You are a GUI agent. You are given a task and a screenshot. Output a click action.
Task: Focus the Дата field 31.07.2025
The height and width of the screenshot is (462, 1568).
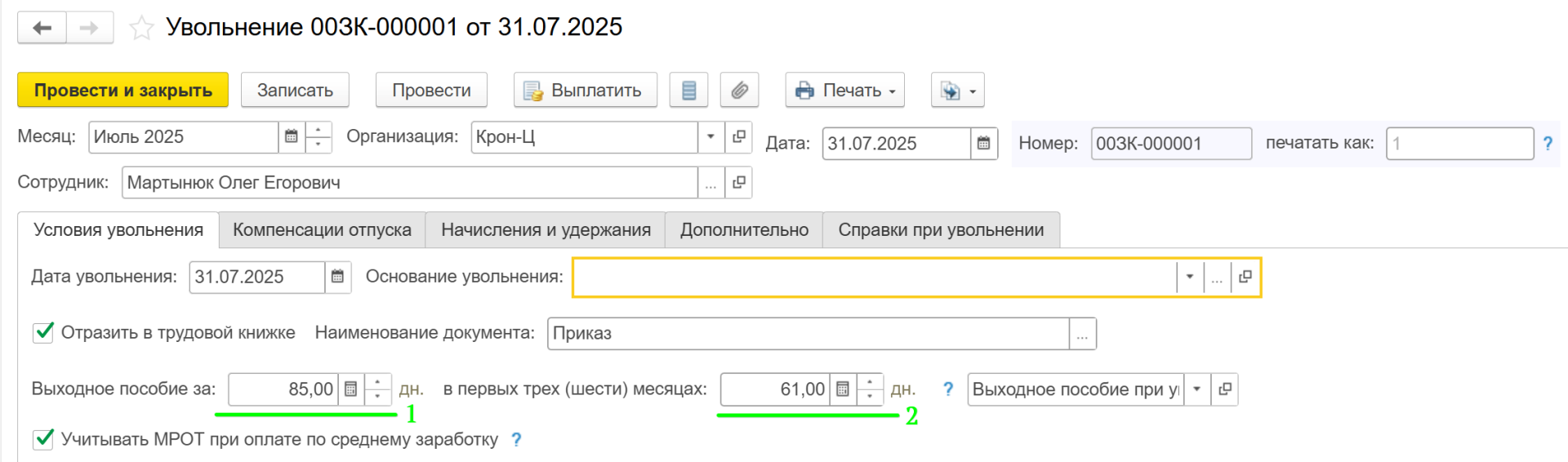click(x=897, y=144)
